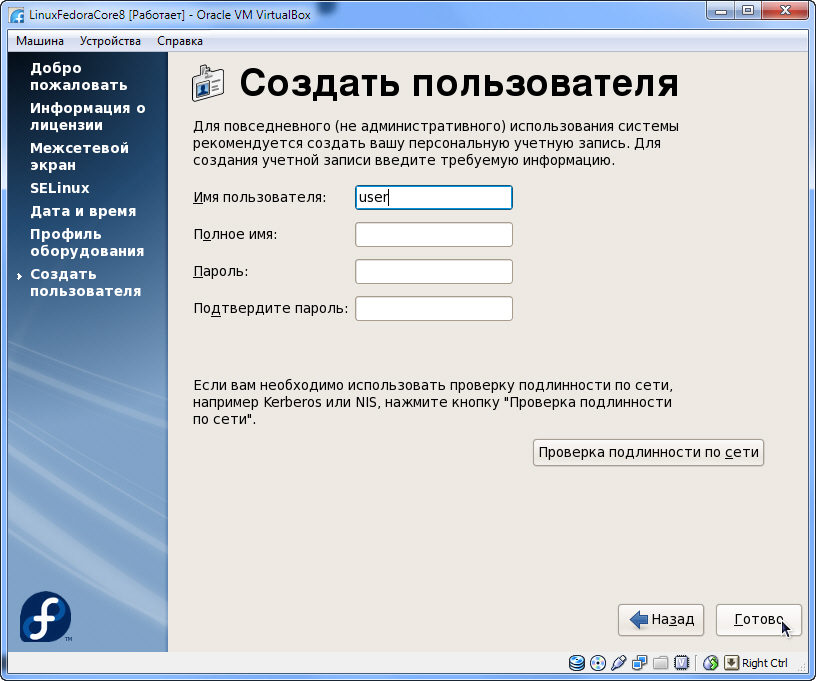Focus the Имя пользователя input field
The width and height of the screenshot is (816, 681).
(x=434, y=198)
